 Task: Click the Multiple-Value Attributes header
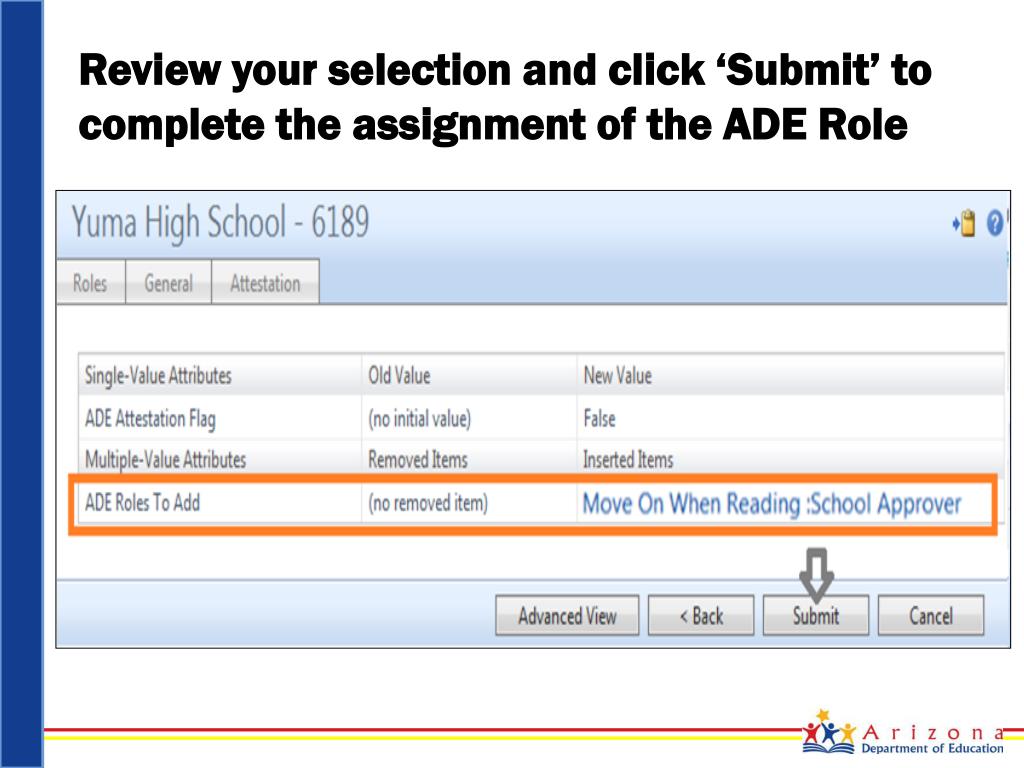coord(165,460)
